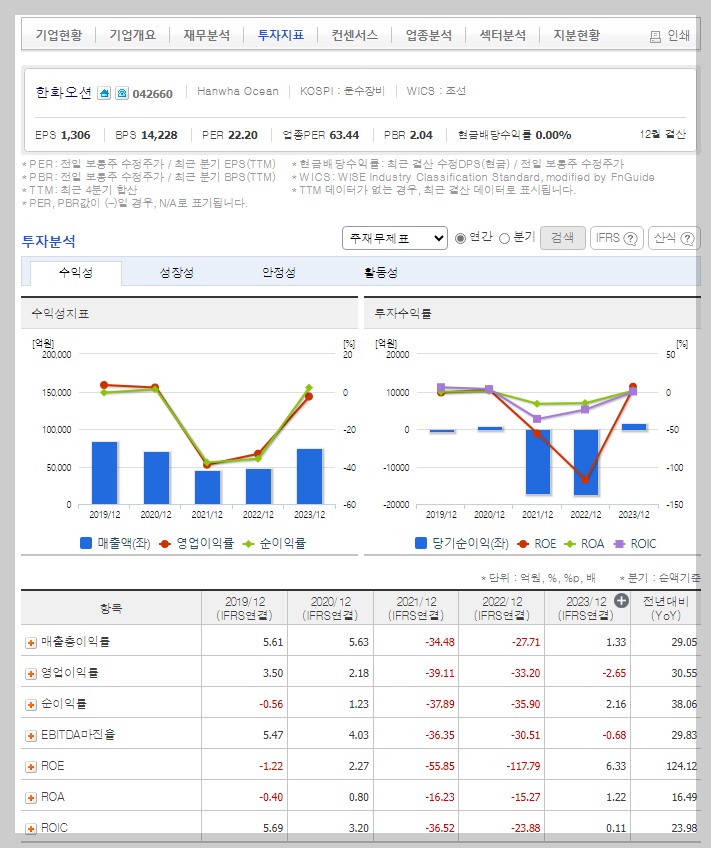Expand the 매출총이익률 row
Viewport: 711px width, 848px height.
click(x=31, y=642)
